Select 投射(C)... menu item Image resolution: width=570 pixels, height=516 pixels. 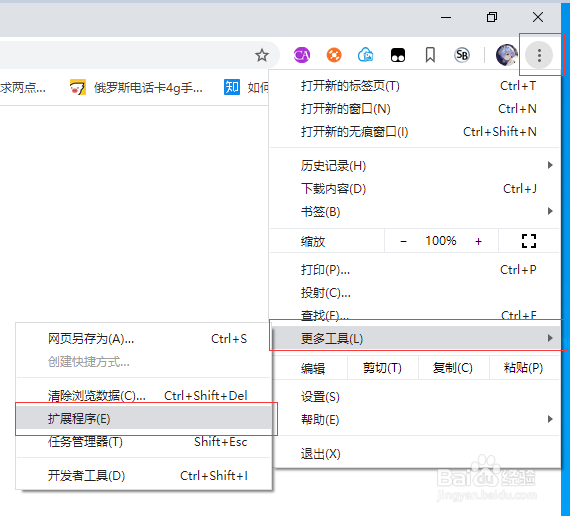(x=414, y=293)
